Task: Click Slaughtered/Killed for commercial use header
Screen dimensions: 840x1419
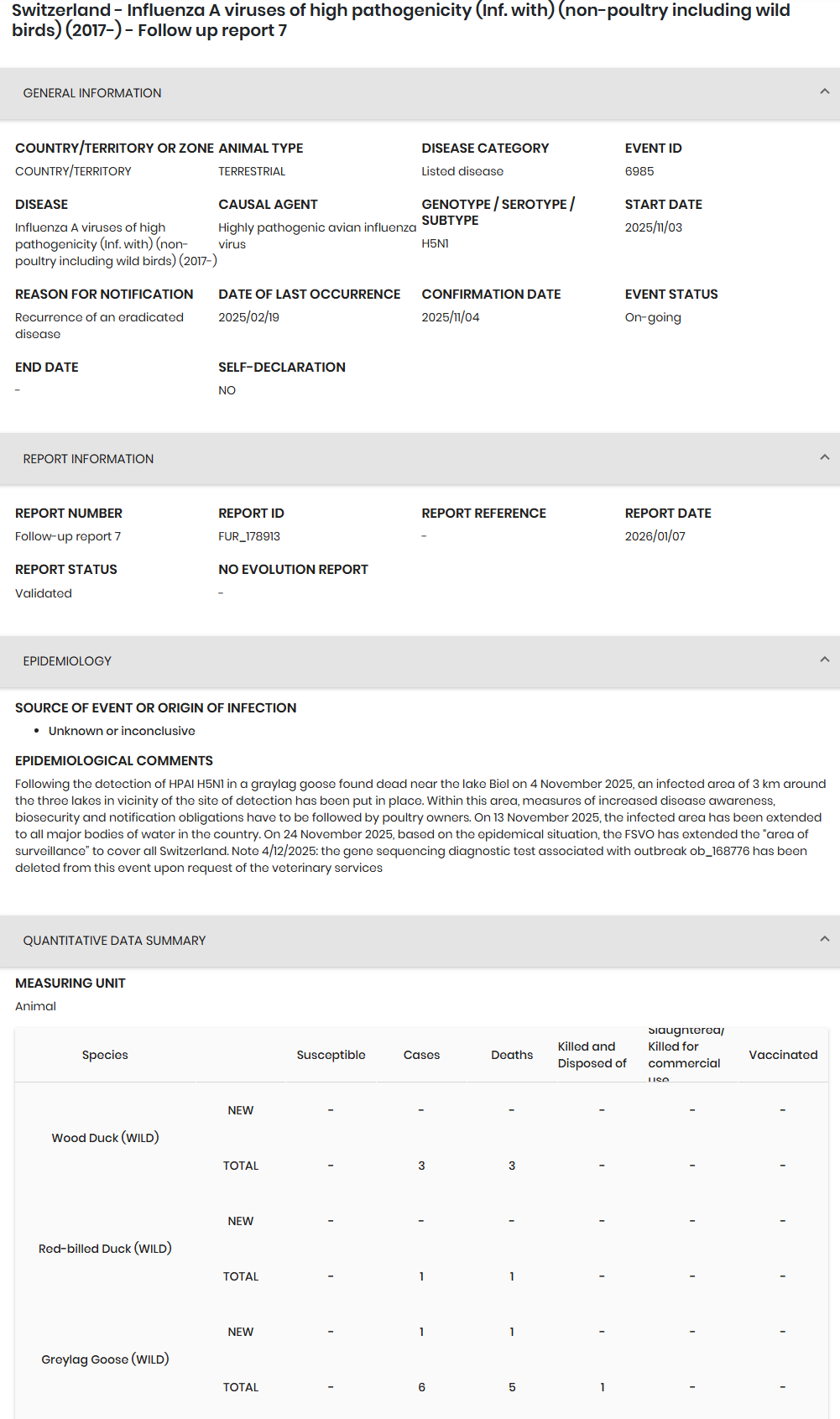Action: pos(684,1055)
